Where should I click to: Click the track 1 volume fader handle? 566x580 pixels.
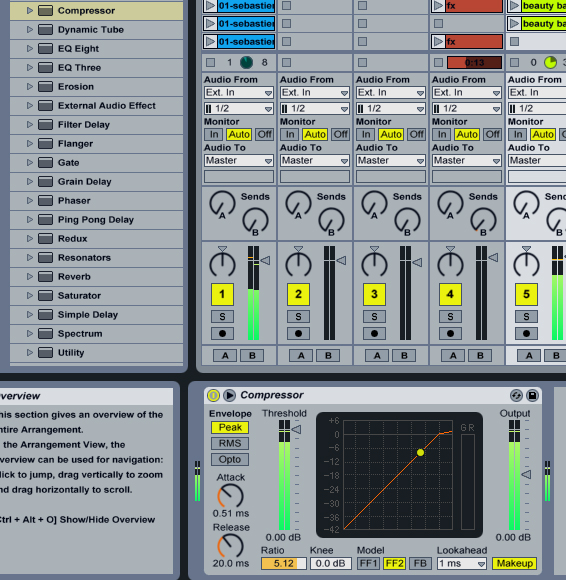click(265, 260)
